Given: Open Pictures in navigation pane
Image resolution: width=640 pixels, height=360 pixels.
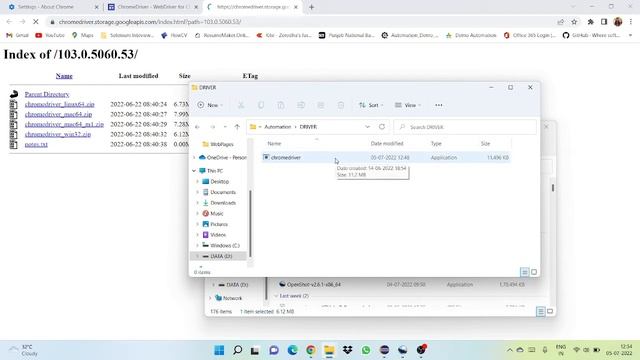Looking at the screenshot, I should pyautogui.click(x=215, y=224).
